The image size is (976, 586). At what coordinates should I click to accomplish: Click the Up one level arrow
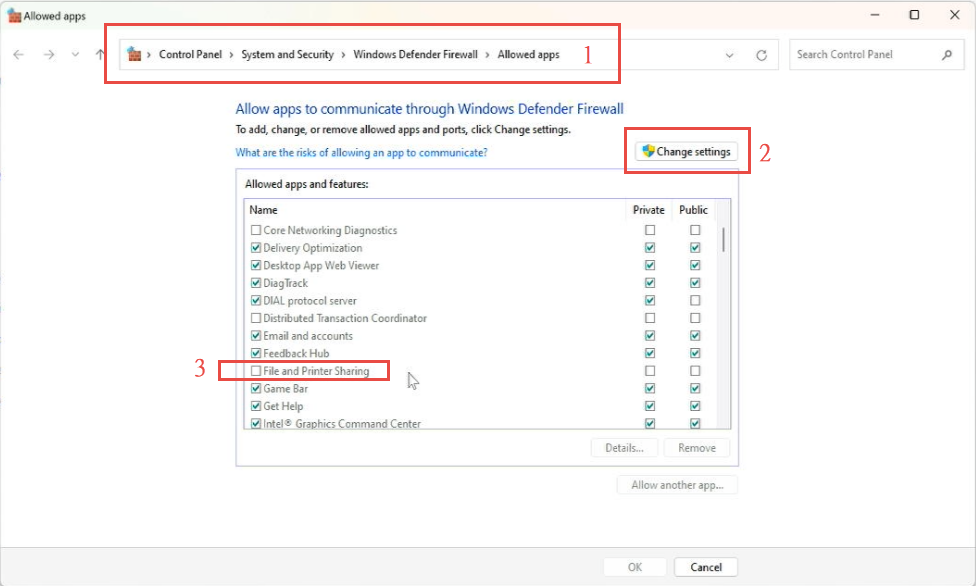[100, 55]
